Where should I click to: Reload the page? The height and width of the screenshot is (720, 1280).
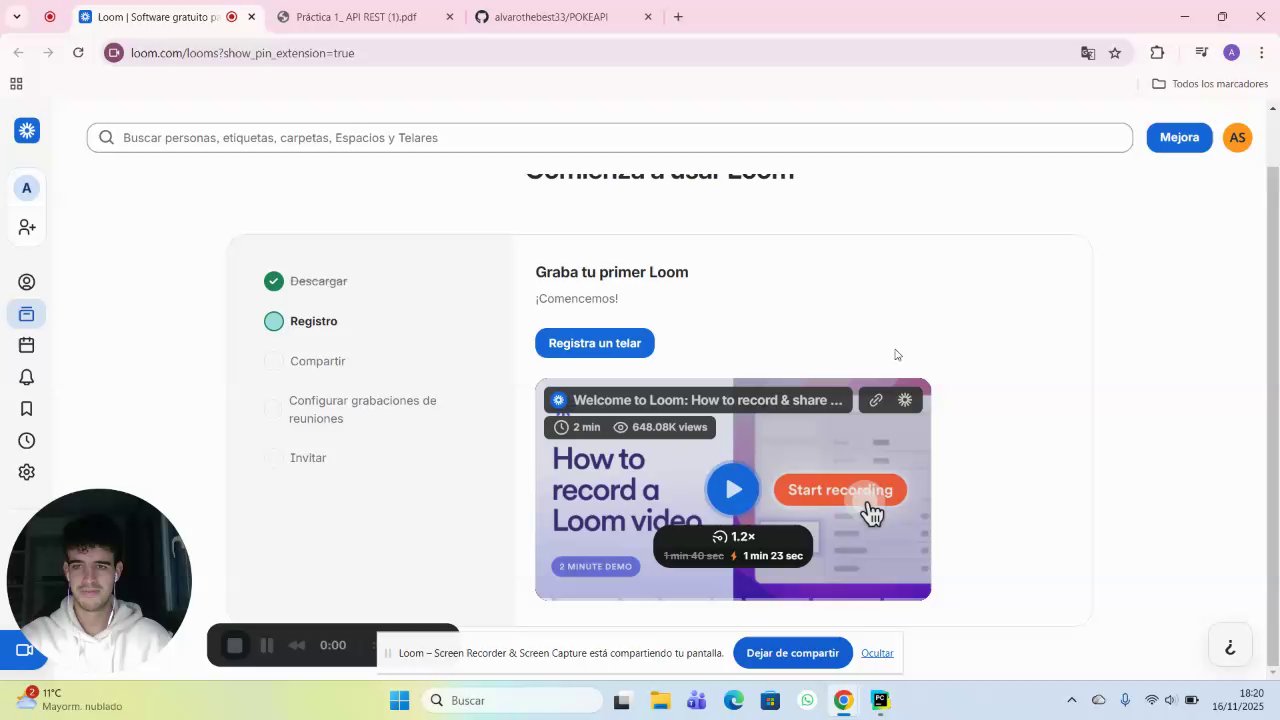[x=78, y=53]
